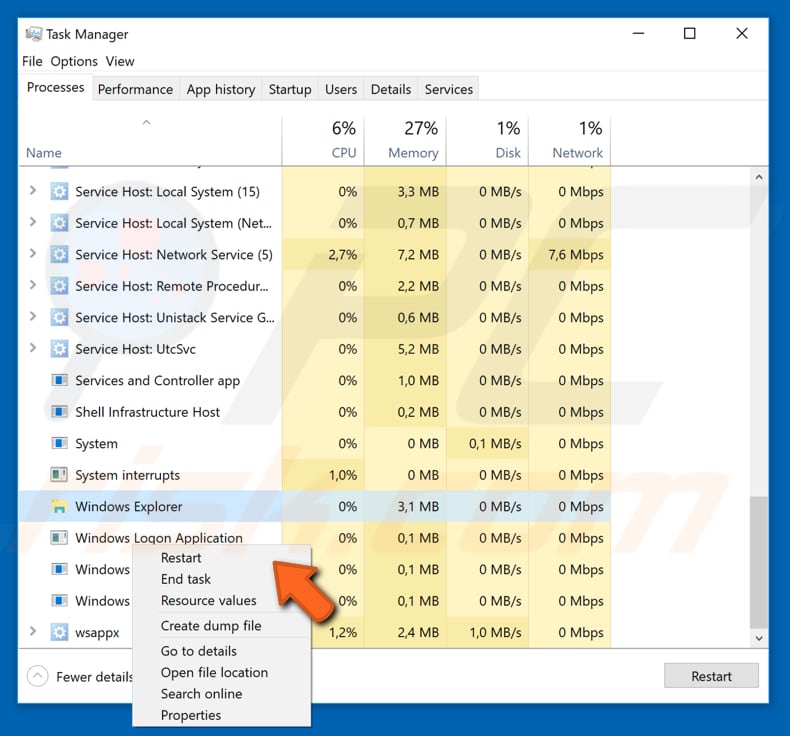Click the scrollbar down arrow

[759, 638]
